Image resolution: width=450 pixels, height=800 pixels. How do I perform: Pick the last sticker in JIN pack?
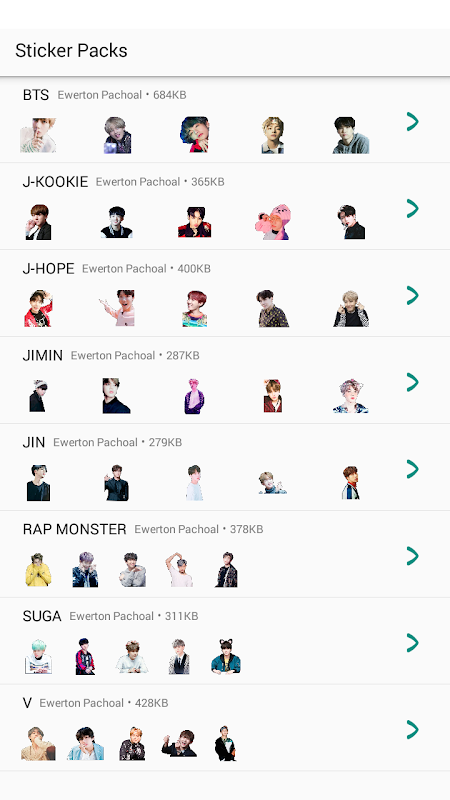(351, 483)
